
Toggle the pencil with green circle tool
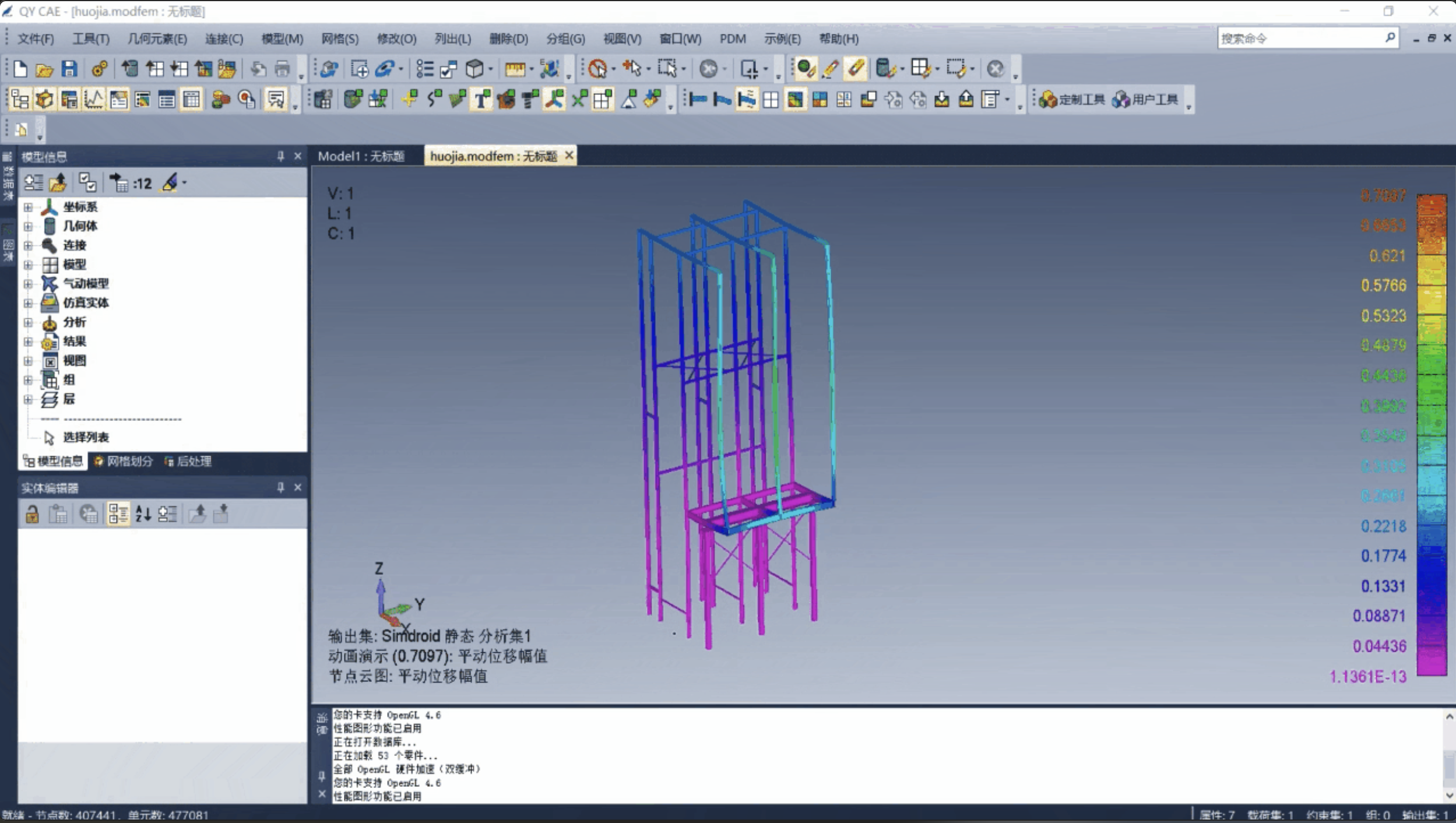click(806, 69)
